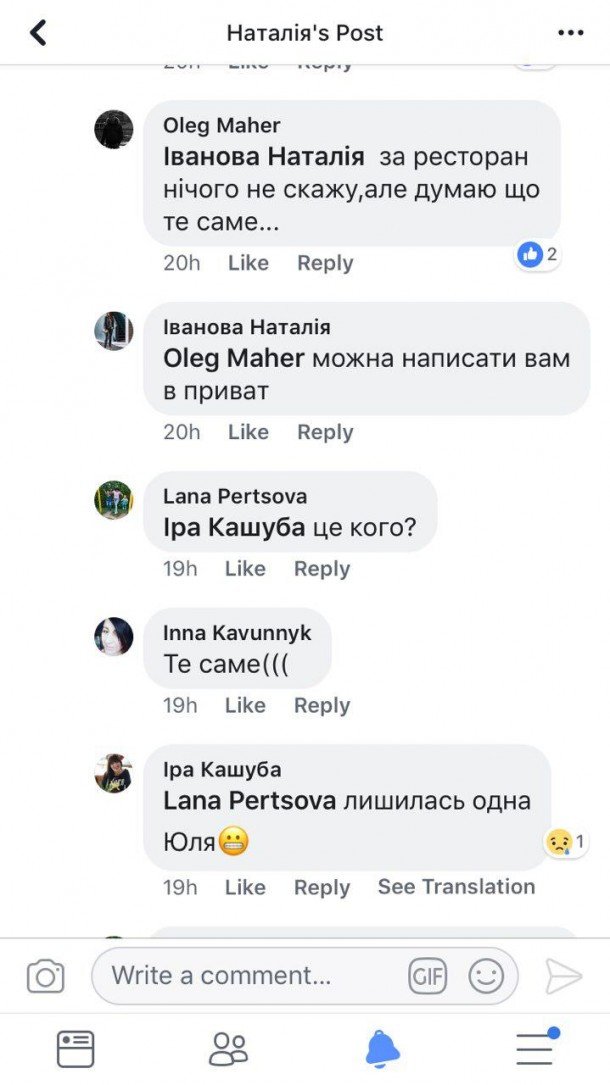The height and width of the screenshot is (1085, 610).
Task: Reply to Іванова Наталія's comment
Action: click(x=325, y=432)
